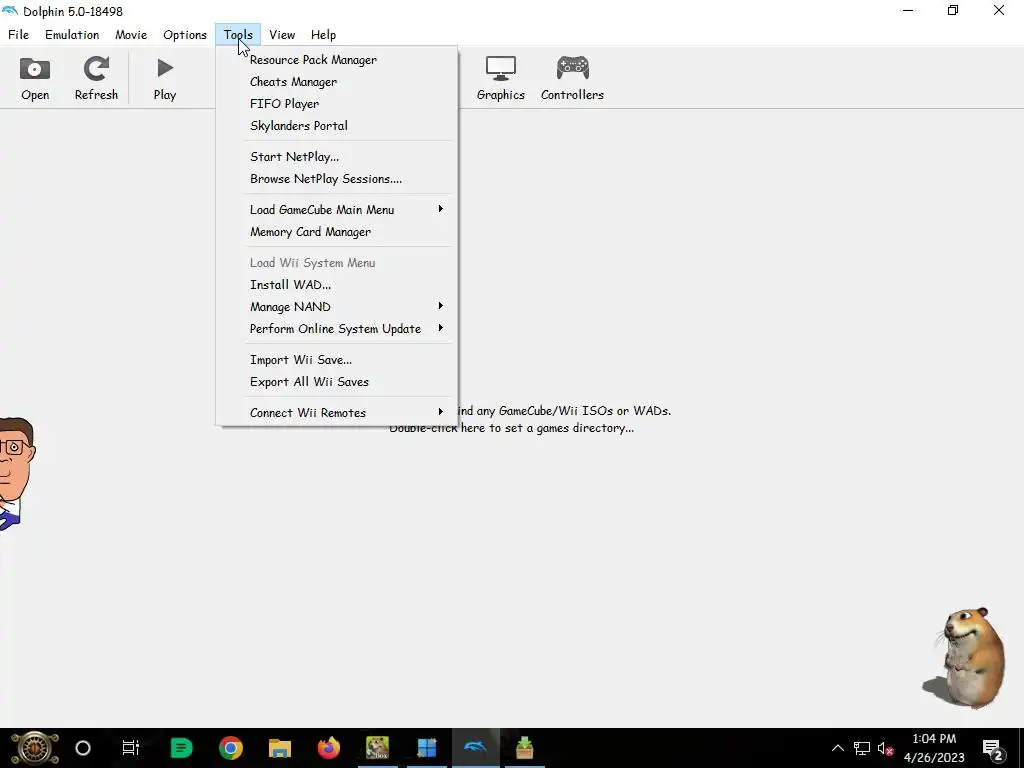The width and height of the screenshot is (1024, 768).
Task: Choose Export All Wii Saves
Action: point(337,382)
